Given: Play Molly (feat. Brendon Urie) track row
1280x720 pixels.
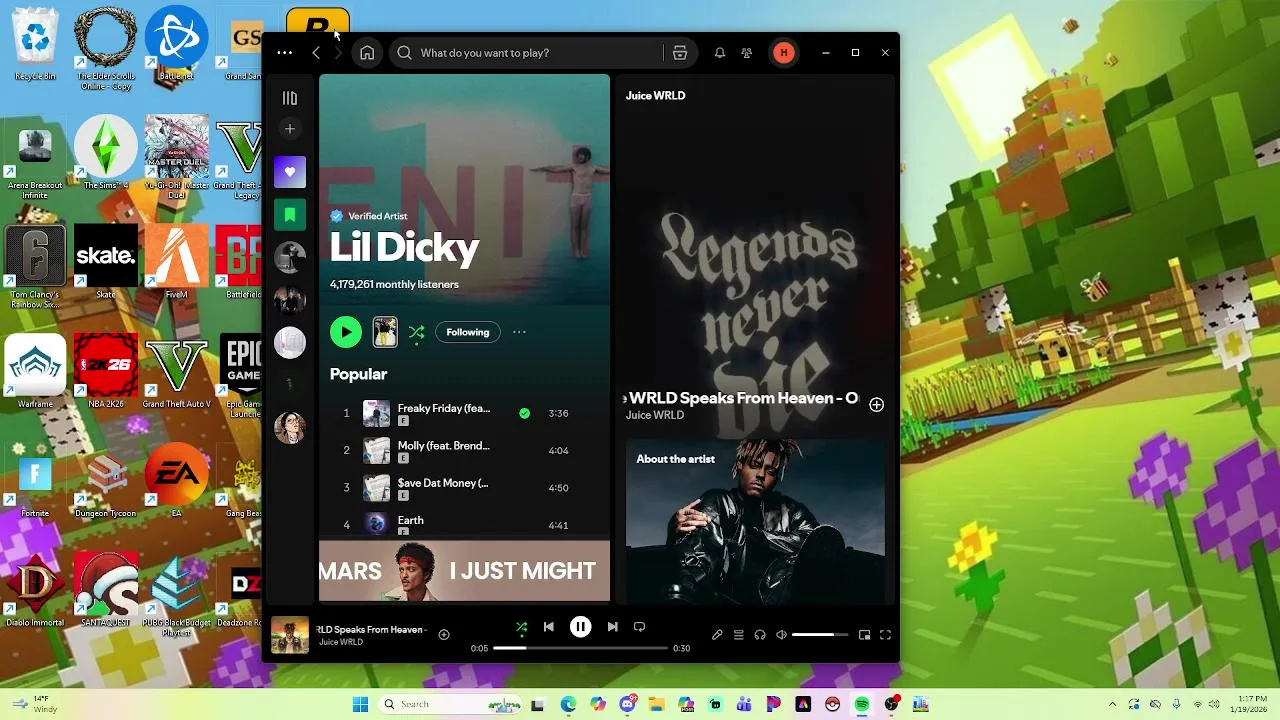Looking at the screenshot, I should 464,451.
